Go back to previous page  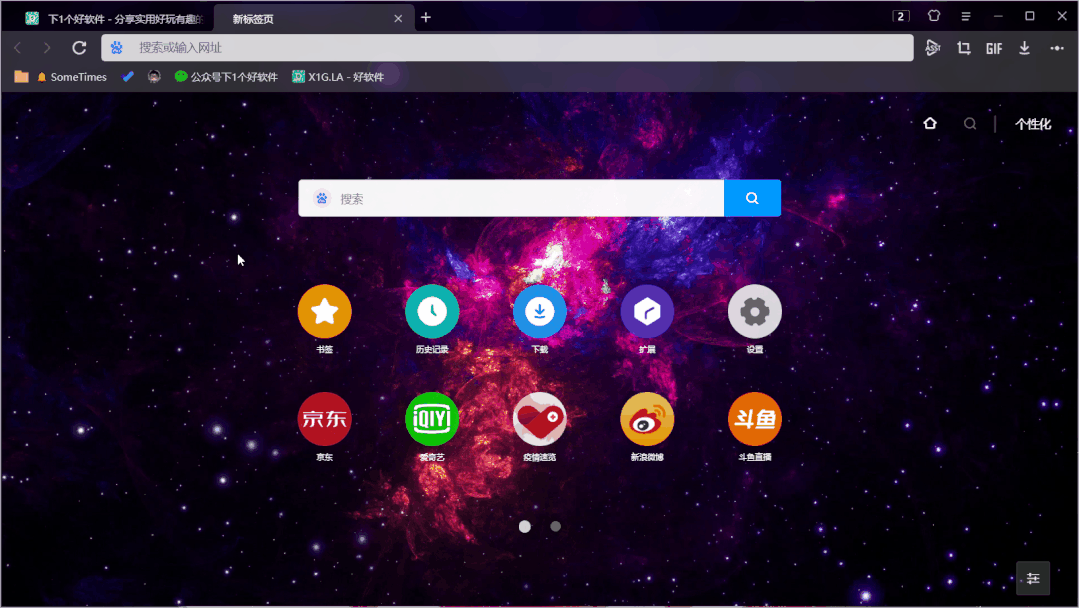pos(18,47)
